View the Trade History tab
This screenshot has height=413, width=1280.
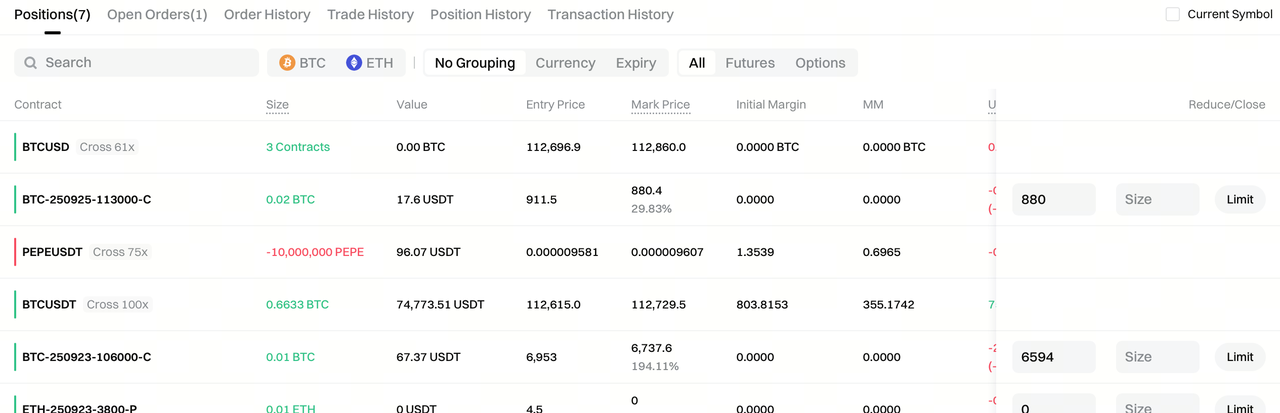[x=370, y=15]
